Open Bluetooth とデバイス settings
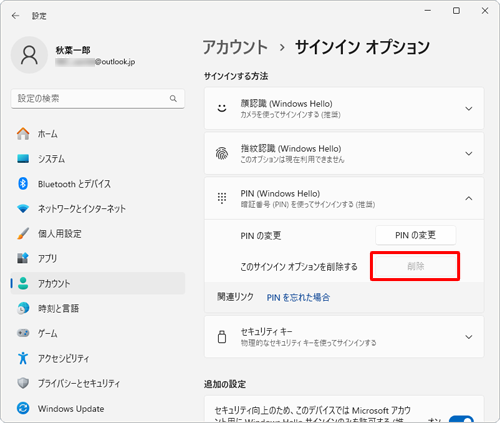 pos(98,184)
